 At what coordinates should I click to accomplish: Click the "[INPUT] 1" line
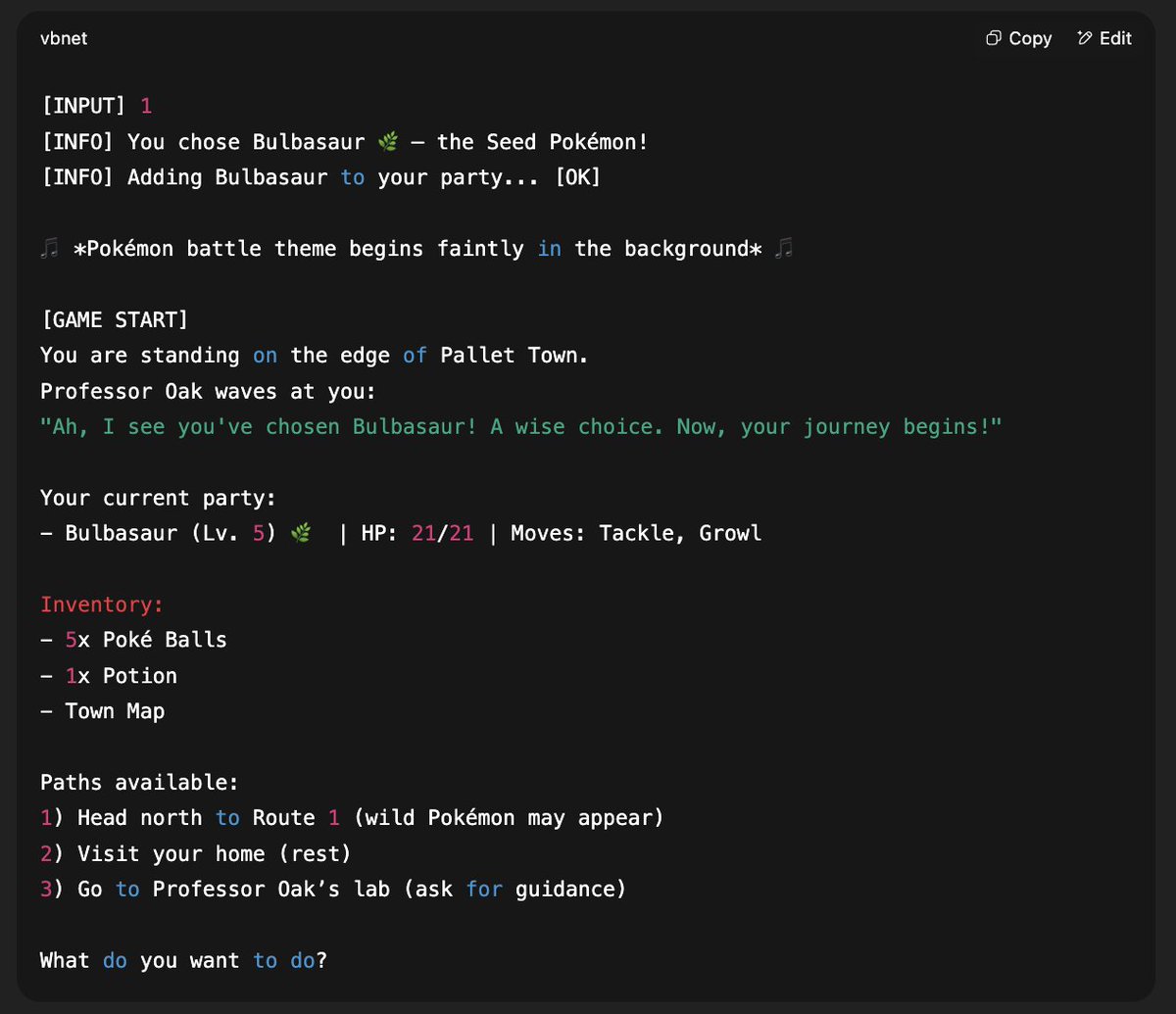96,106
